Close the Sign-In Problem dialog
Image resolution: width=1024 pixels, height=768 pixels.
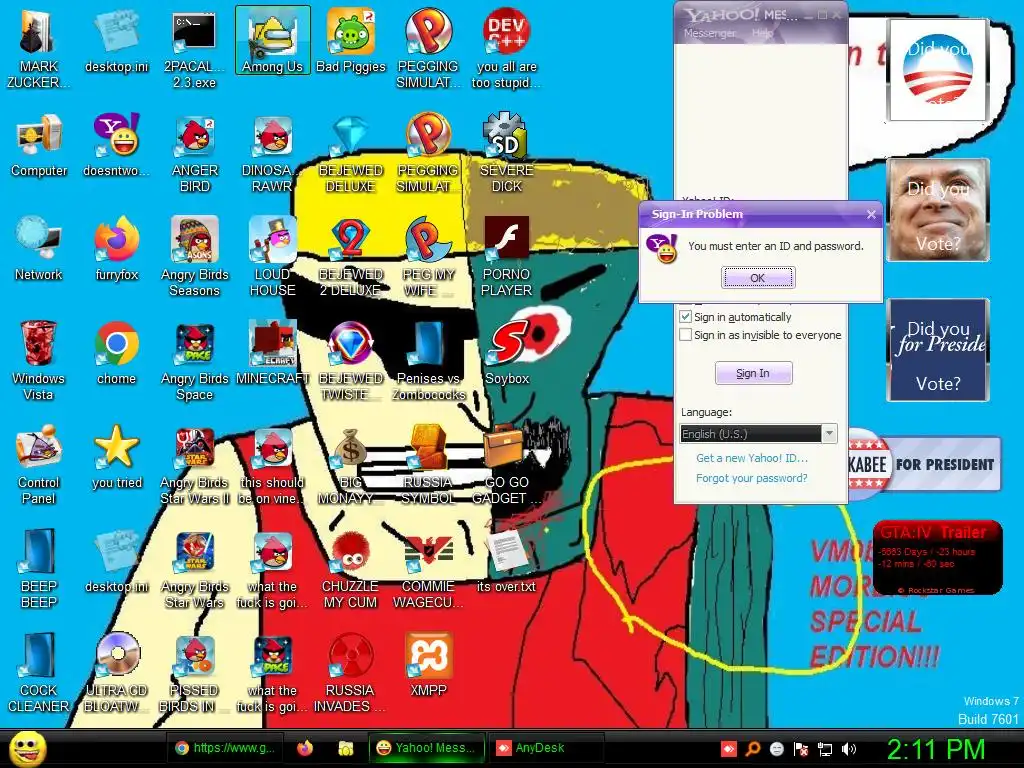pos(871,214)
